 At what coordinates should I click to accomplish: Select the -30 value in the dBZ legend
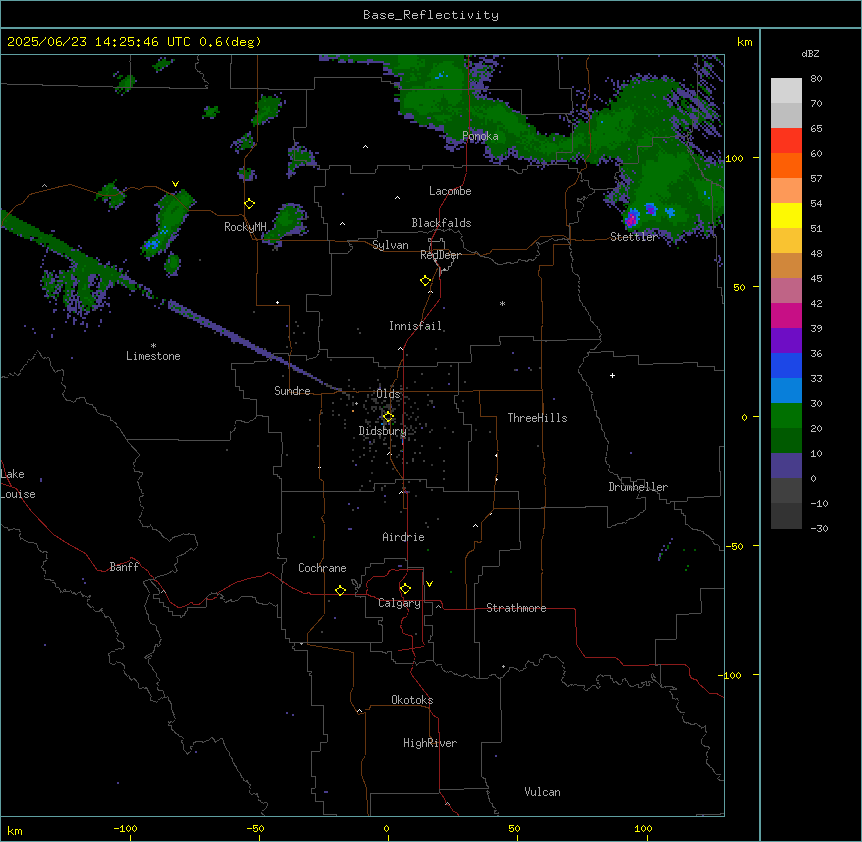pyautogui.click(x=819, y=528)
